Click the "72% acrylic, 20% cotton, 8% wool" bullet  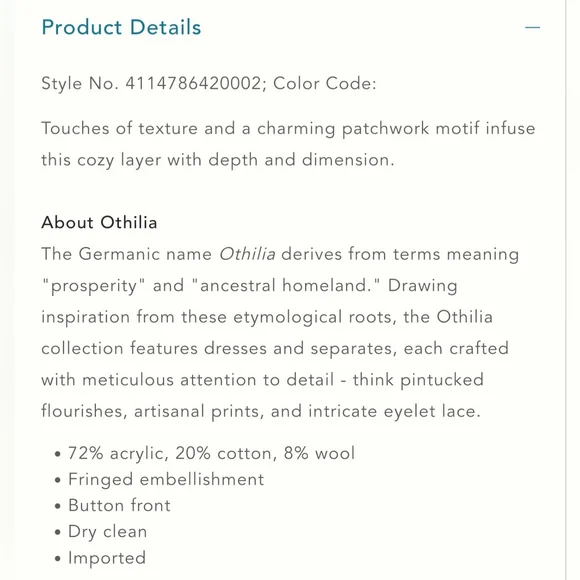[211, 453]
